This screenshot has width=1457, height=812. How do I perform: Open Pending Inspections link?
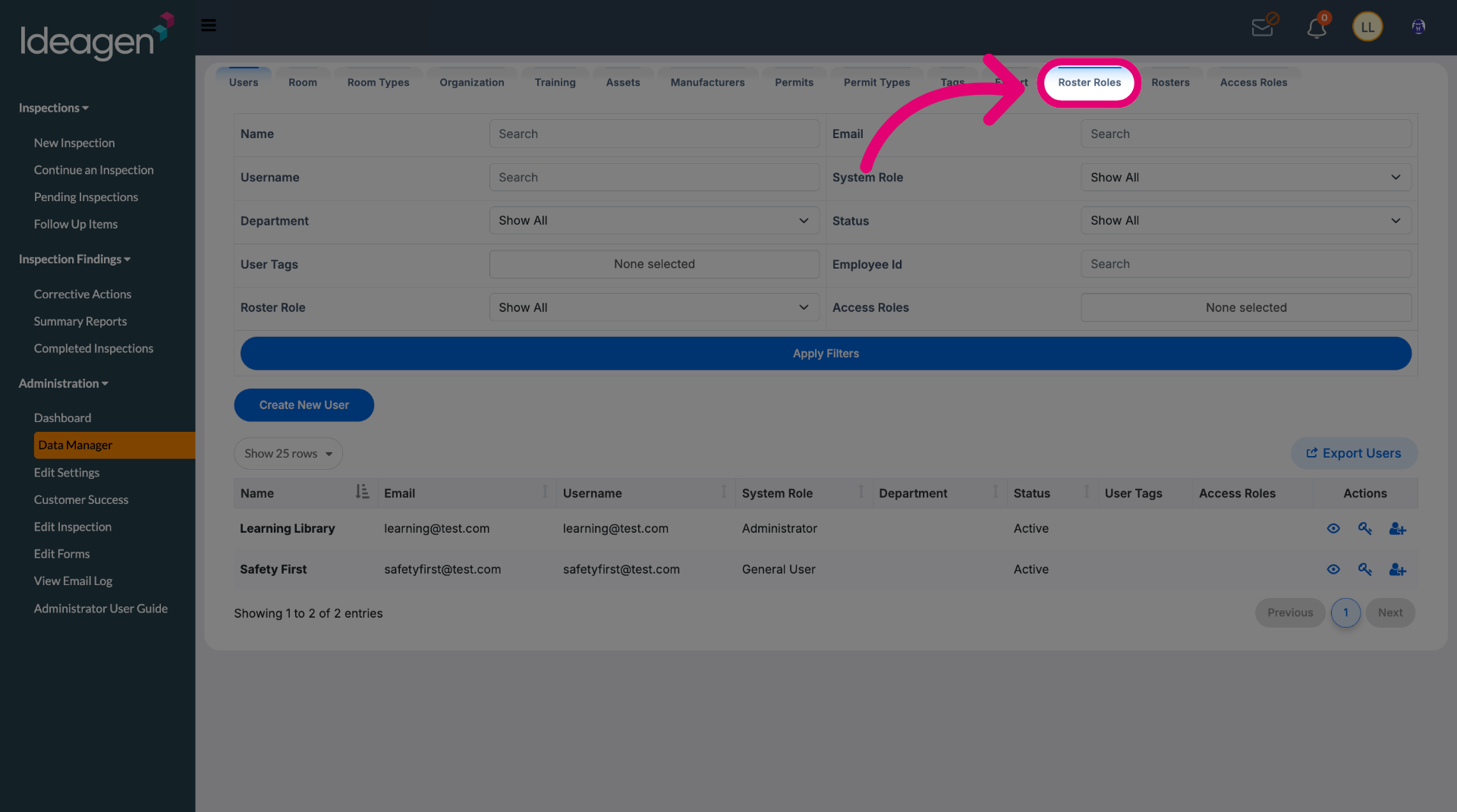pos(86,197)
